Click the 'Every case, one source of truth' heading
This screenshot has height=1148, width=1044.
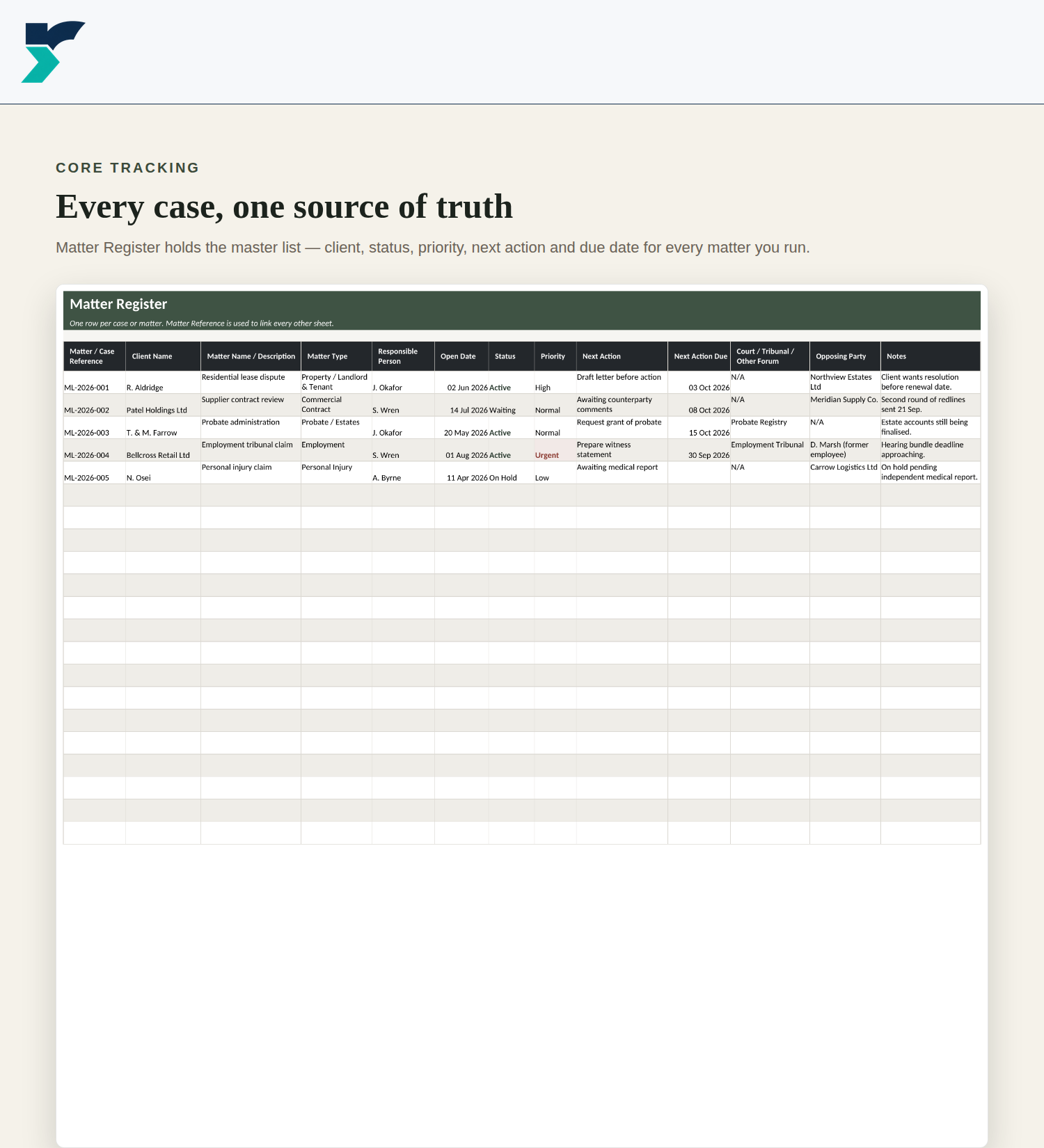point(284,207)
